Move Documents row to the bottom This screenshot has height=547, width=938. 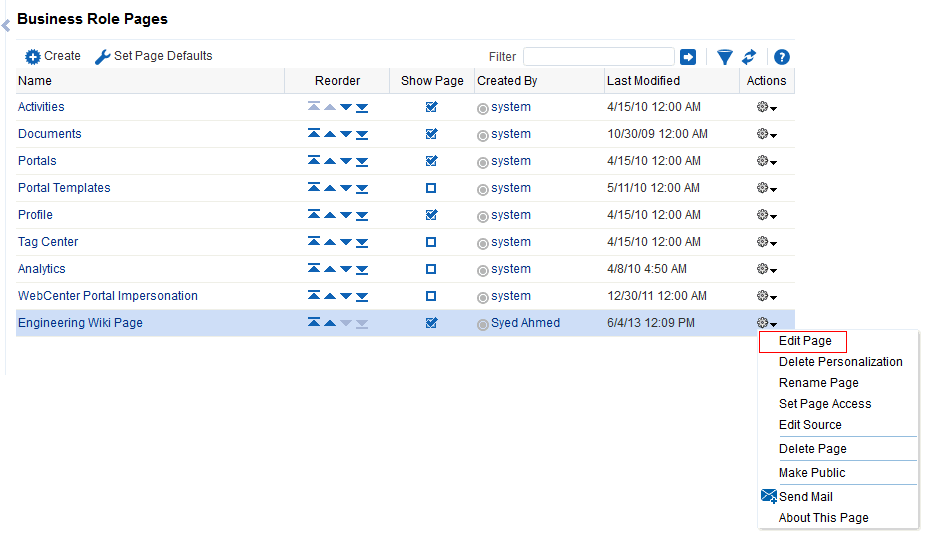pyautogui.click(x=362, y=135)
